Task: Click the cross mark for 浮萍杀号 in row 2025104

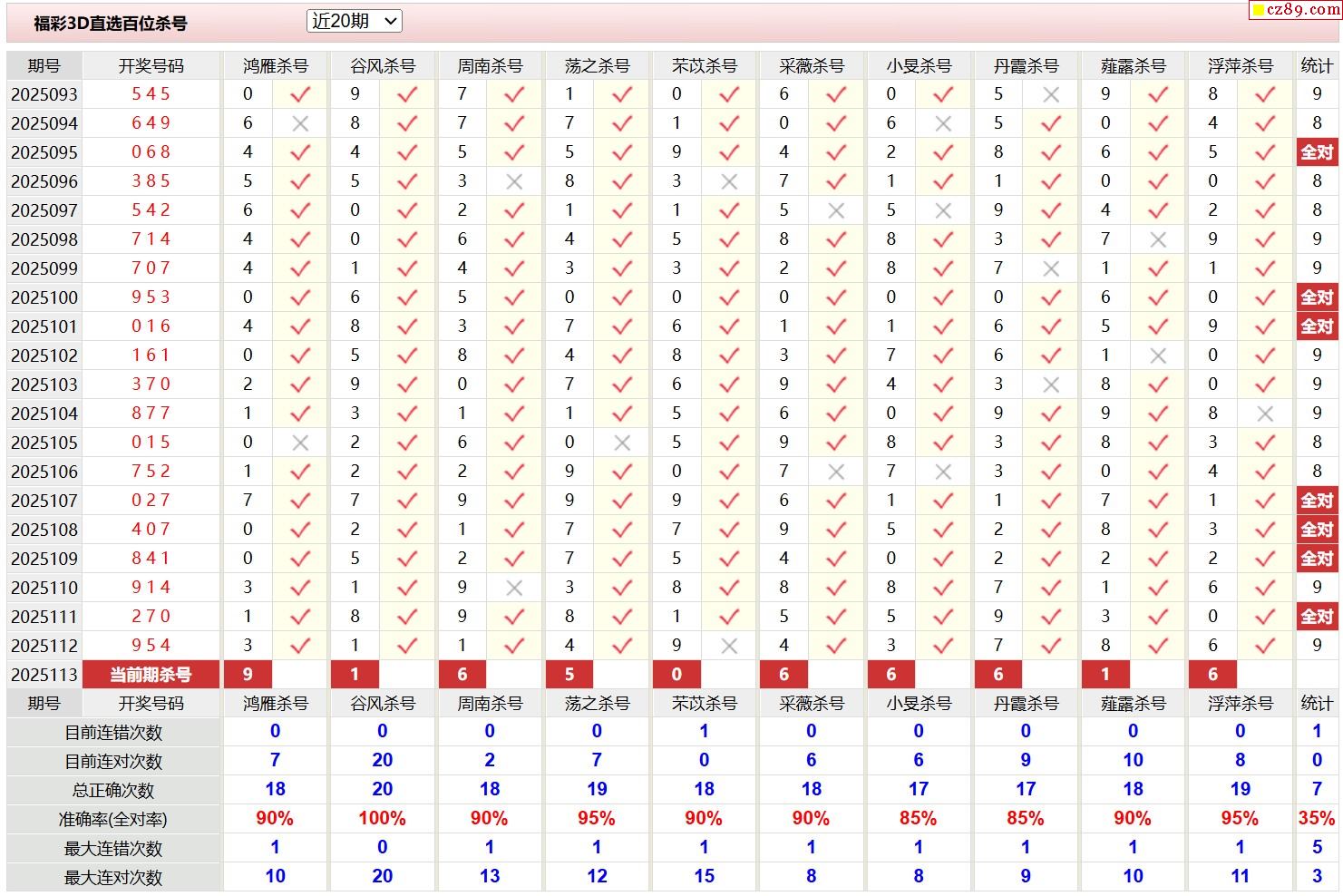Action: pos(1265,414)
